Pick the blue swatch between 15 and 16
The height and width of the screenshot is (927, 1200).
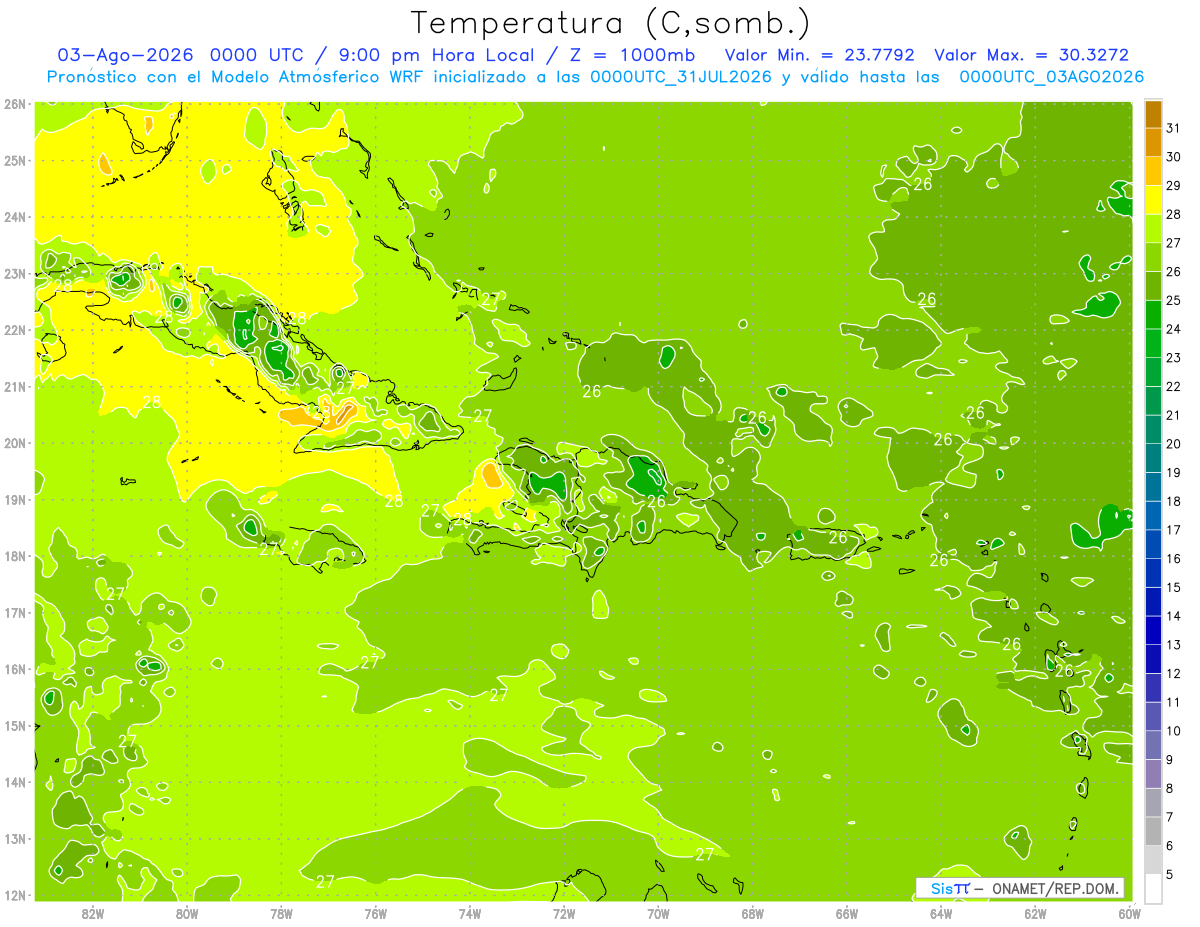(1153, 572)
